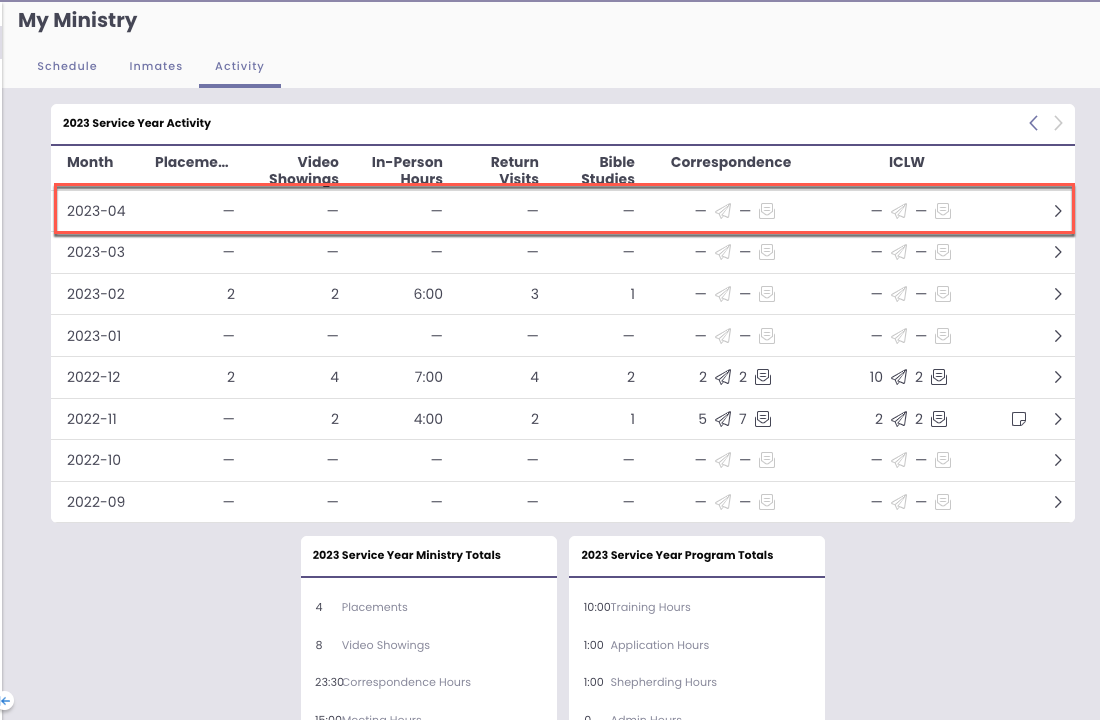Click the 7:00 in-person hours value

pos(428,377)
